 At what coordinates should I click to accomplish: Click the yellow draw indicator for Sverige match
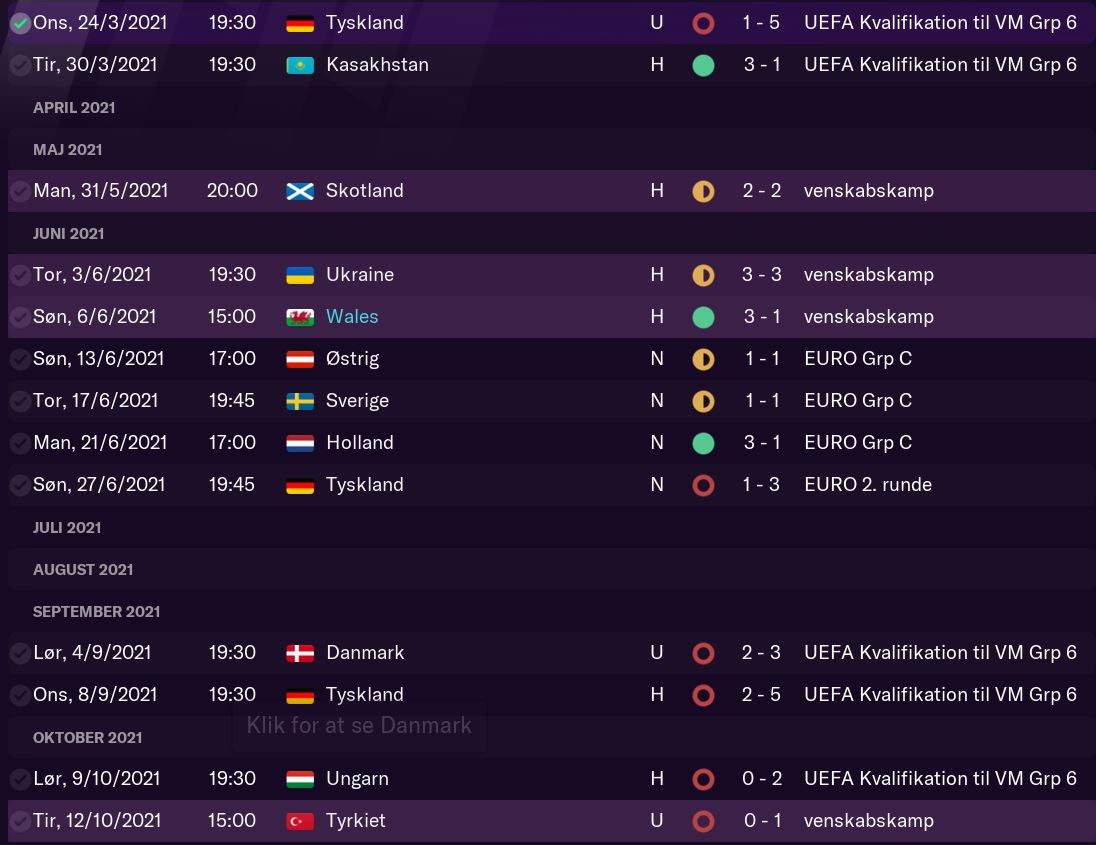click(x=703, y=401)
